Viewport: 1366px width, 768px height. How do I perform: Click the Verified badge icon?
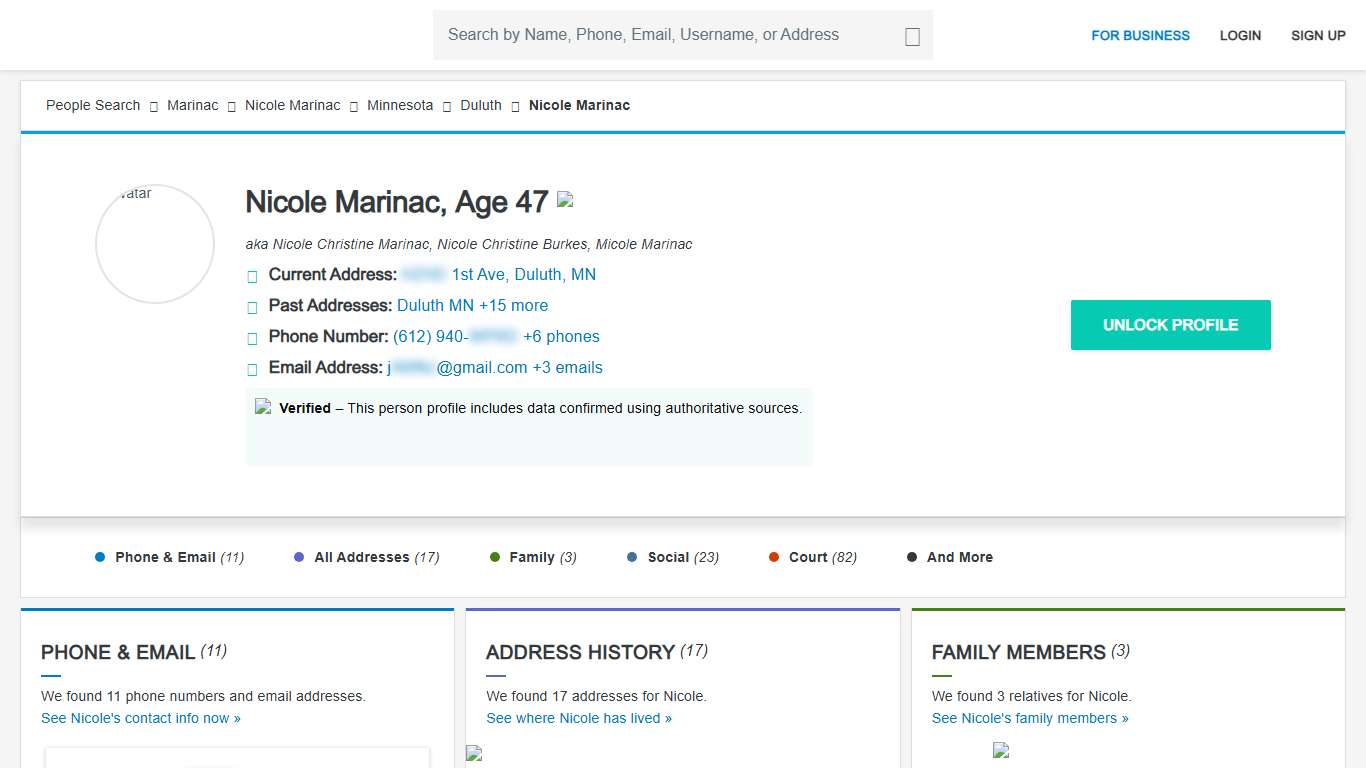pyautogui.click(x=263, y=407)
